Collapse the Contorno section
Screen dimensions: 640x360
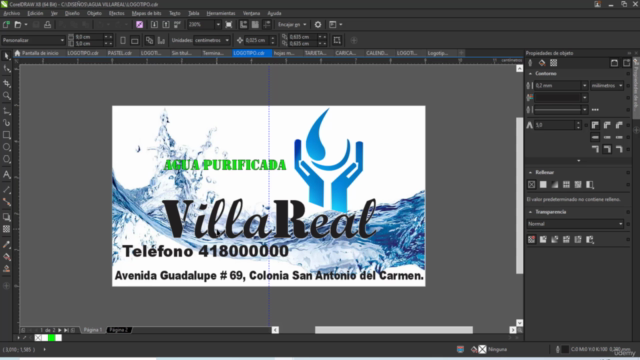[x=530, y=74]
